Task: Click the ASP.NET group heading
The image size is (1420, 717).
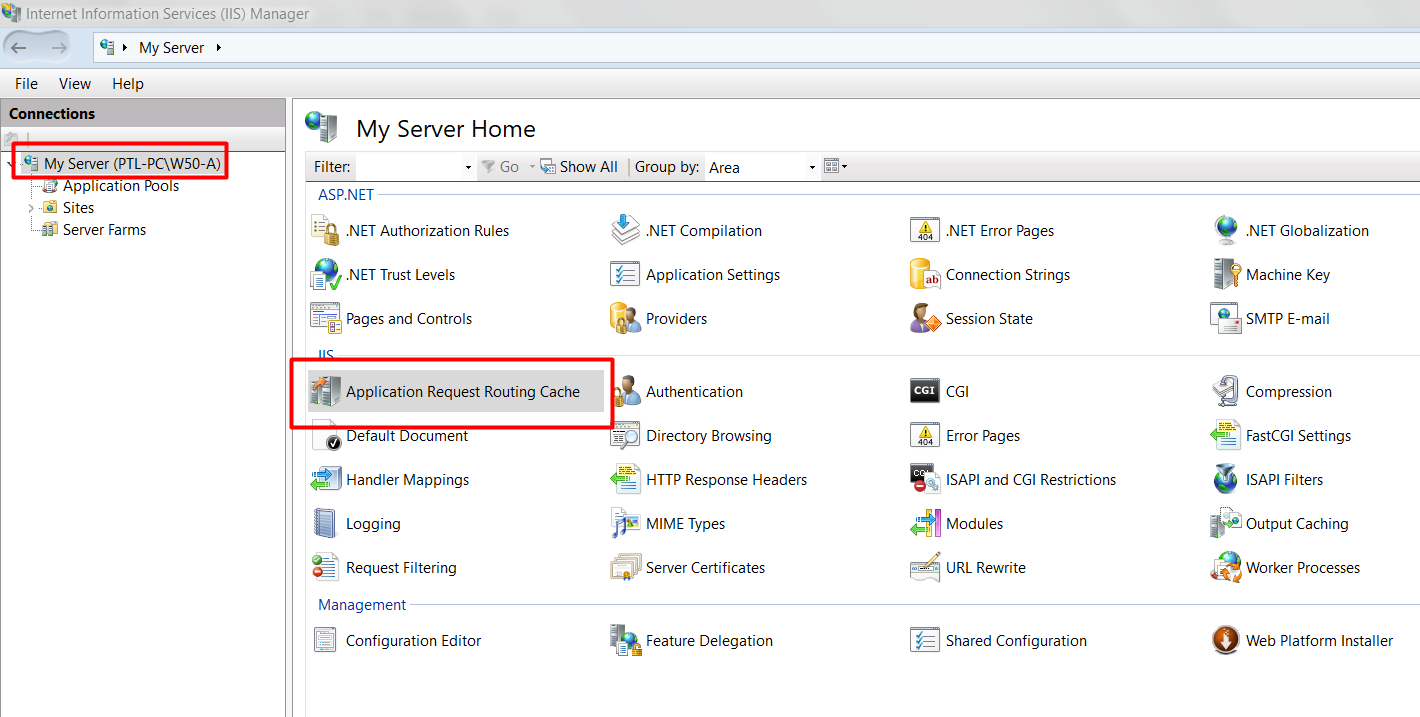Action: pyautogui.click(x=346, y=195)
